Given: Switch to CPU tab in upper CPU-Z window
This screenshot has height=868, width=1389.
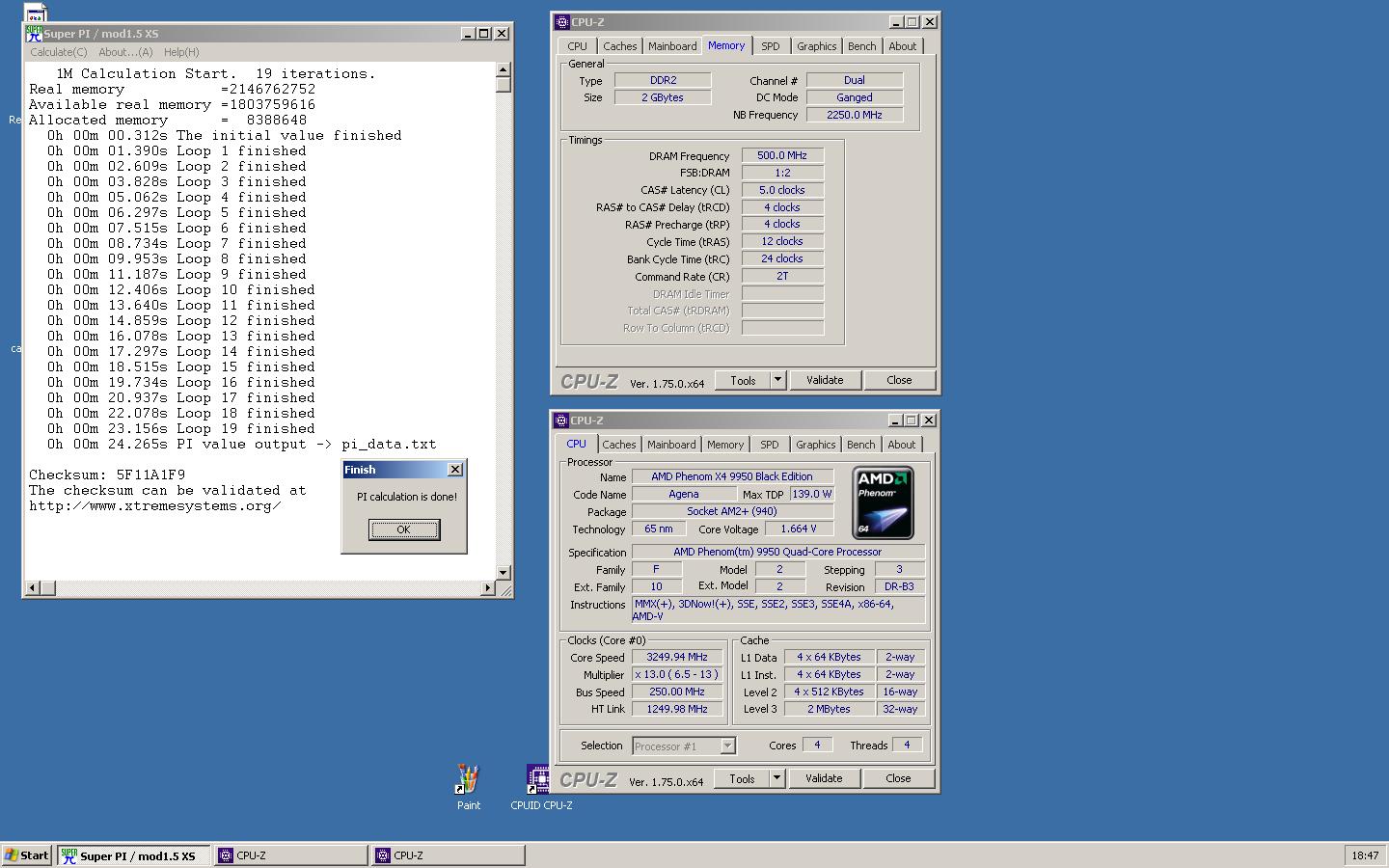Looking at the screenshot, I should tap(577, 46).
